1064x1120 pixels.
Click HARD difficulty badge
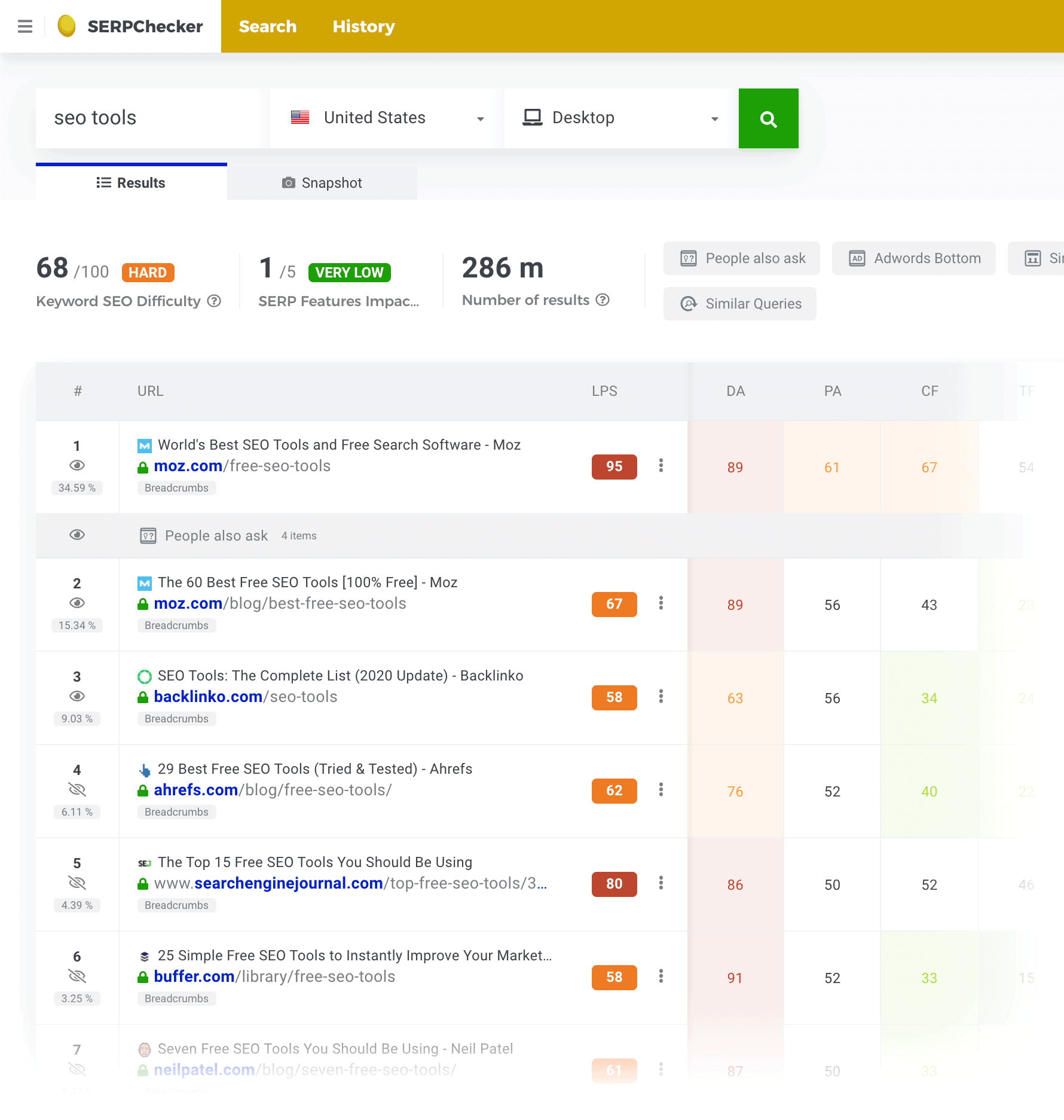(x=148, y=272)
